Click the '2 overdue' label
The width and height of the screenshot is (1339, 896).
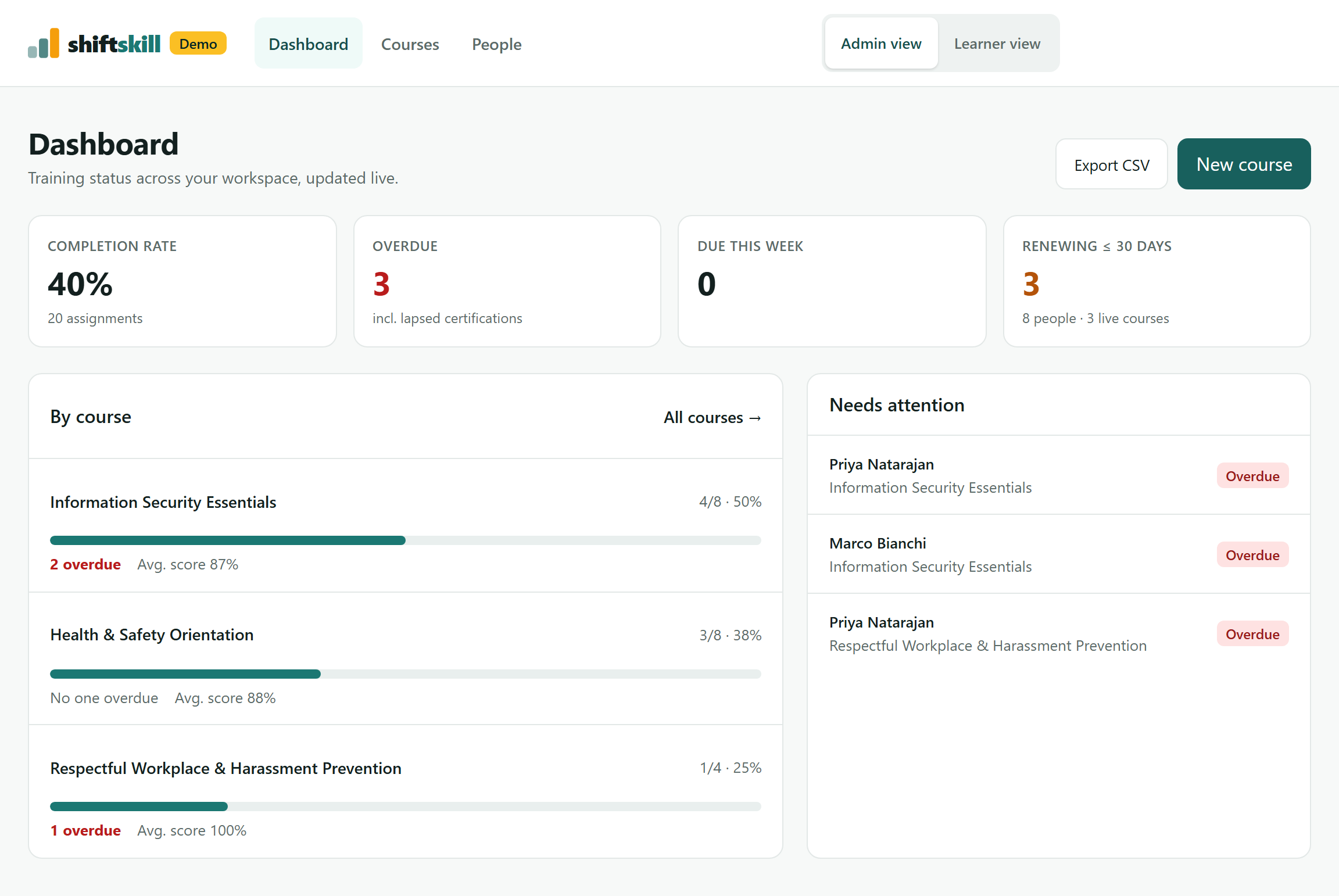85,564
